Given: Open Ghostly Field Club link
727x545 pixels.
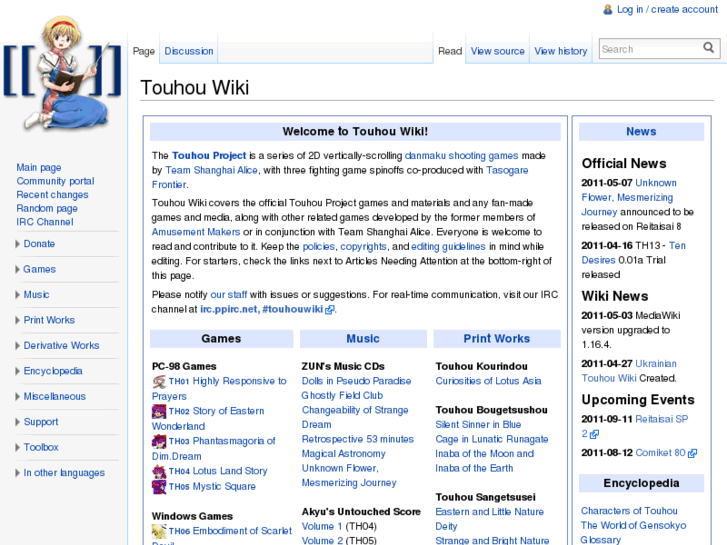Looking at the screenshot, I should click(x=342, y=396).
